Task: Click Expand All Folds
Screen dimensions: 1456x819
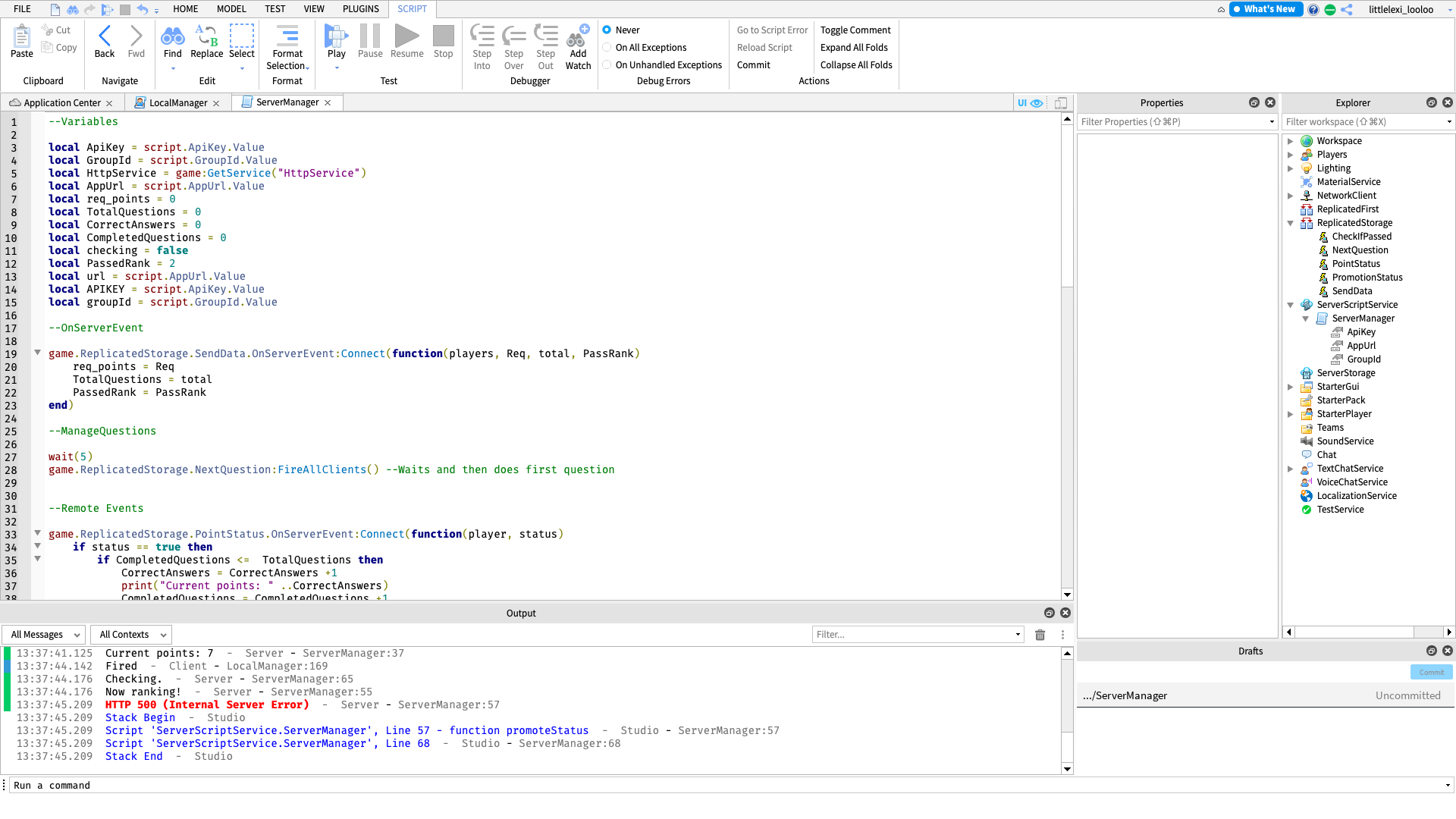Action: pyautogui.click(x=854, y=47)
